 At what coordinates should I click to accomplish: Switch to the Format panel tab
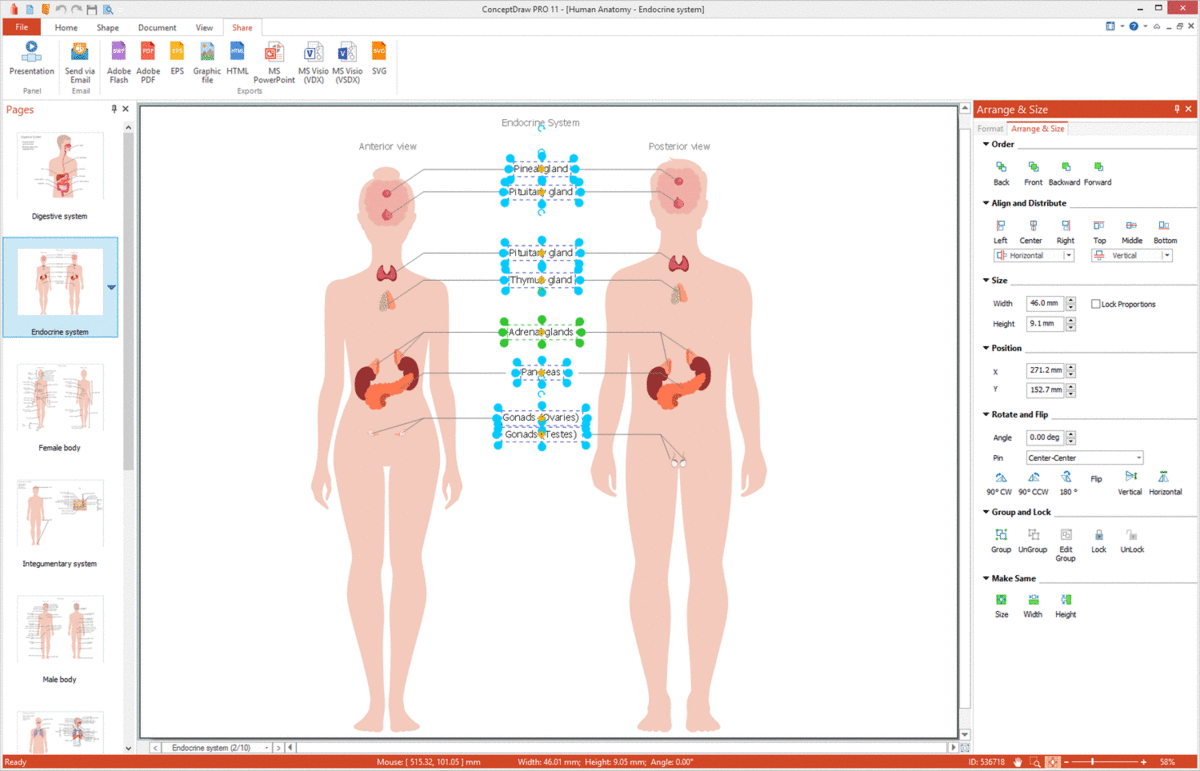click(990, 129)
